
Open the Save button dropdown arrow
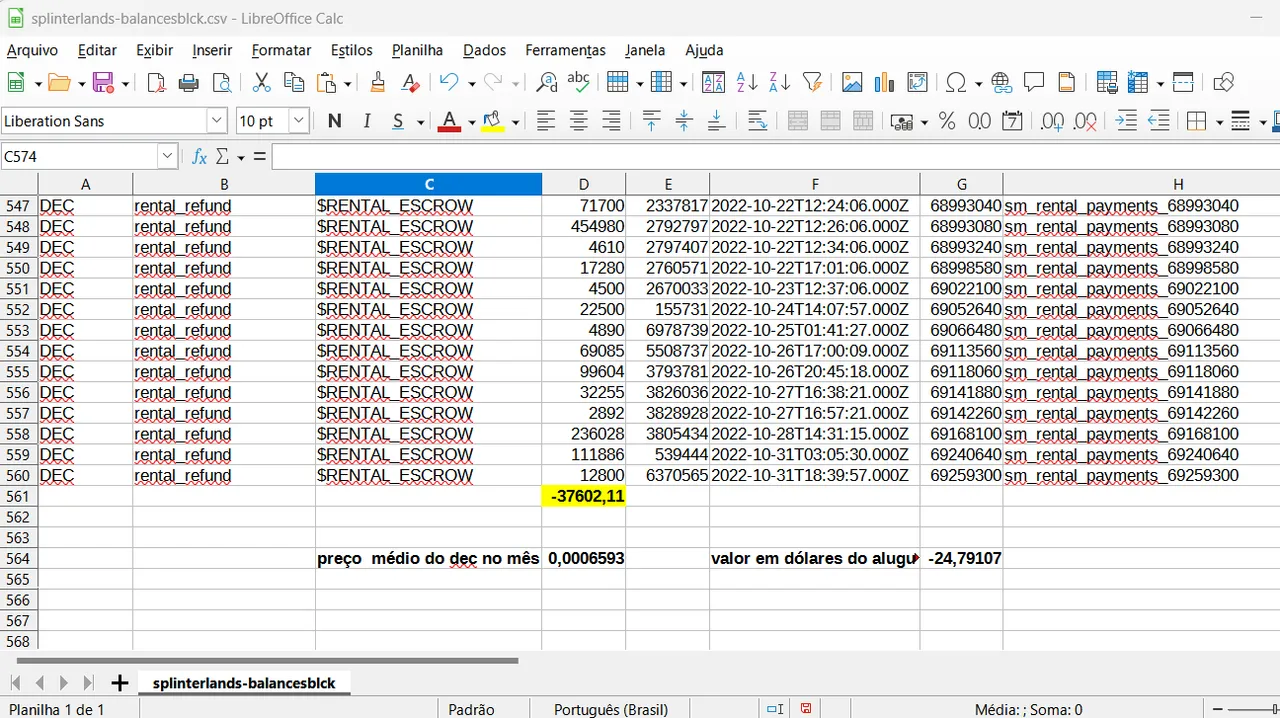(x=126, y=84)
